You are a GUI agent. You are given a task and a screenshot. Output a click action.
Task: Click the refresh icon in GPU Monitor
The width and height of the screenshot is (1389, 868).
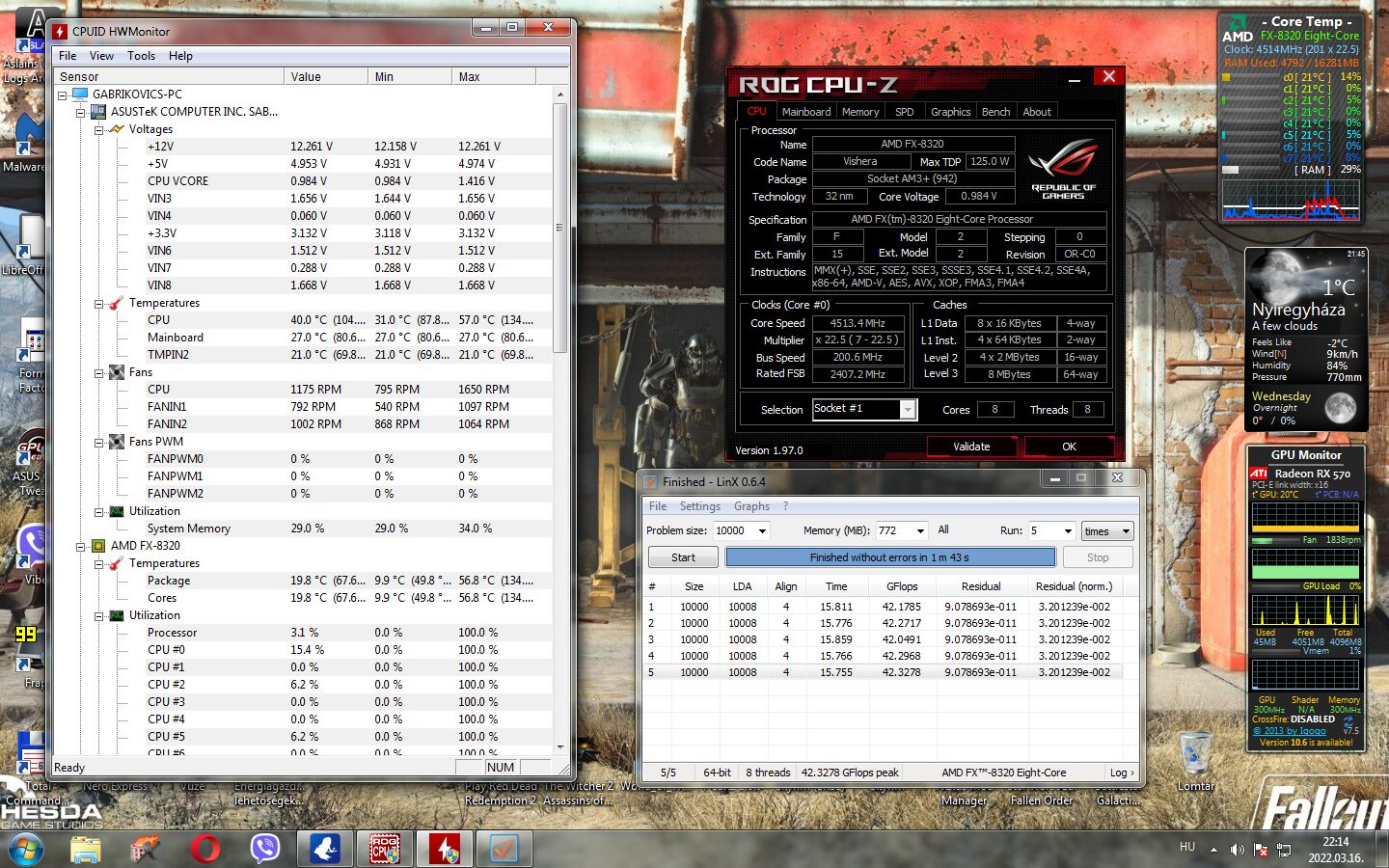point(1348,720)
